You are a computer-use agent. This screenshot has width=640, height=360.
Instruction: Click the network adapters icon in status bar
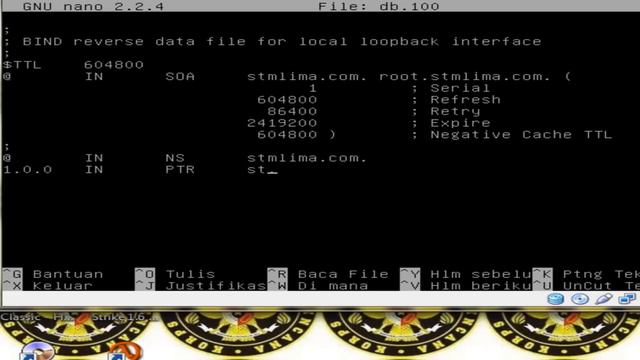[627, 299]
